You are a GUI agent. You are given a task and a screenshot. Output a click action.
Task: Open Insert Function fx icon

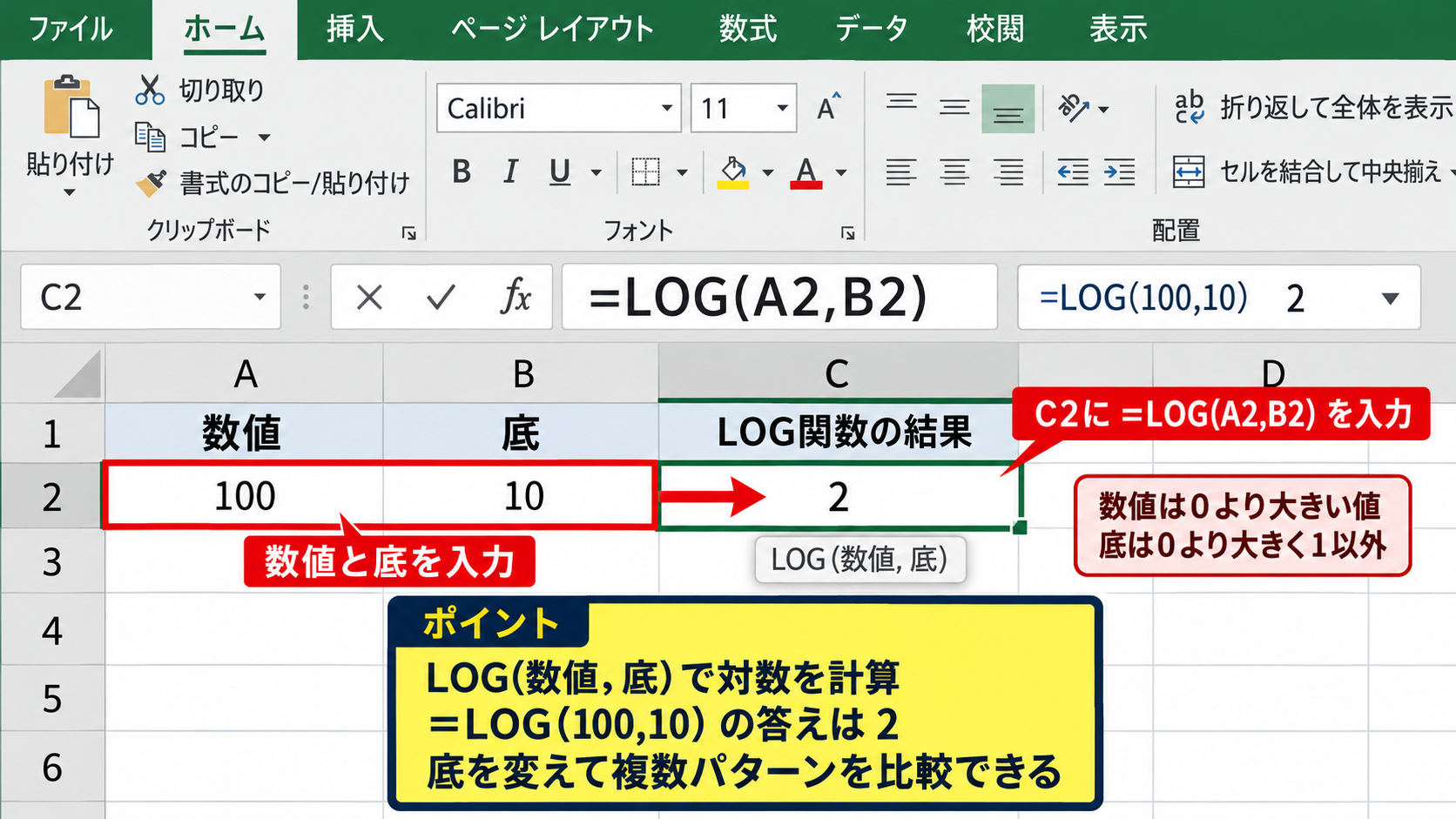click(x=516, y=297)
